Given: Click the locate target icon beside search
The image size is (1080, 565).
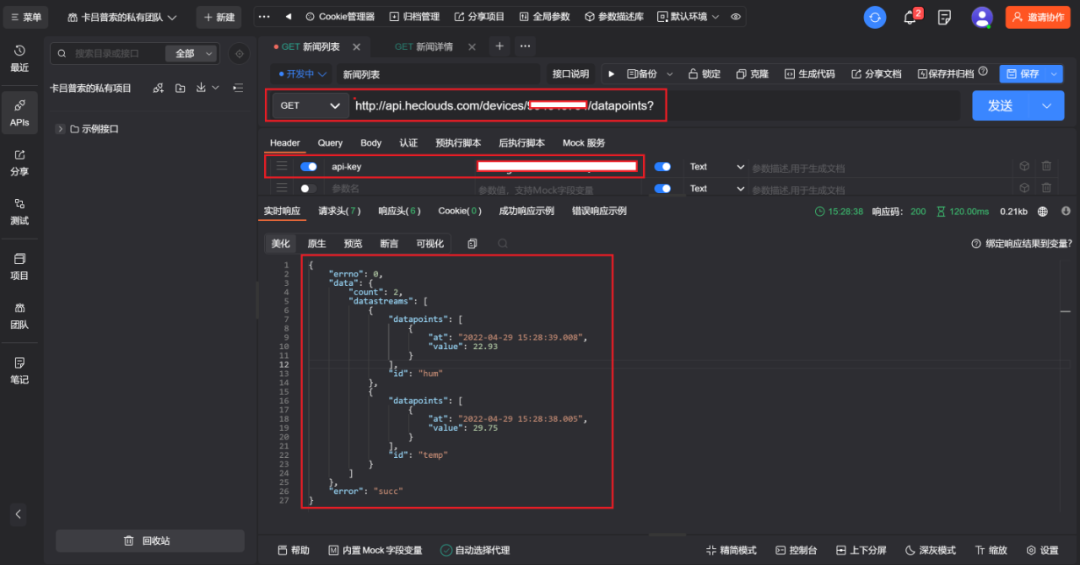Looking at the screenshot, I should pyautogui.click(x=239, y=53).
